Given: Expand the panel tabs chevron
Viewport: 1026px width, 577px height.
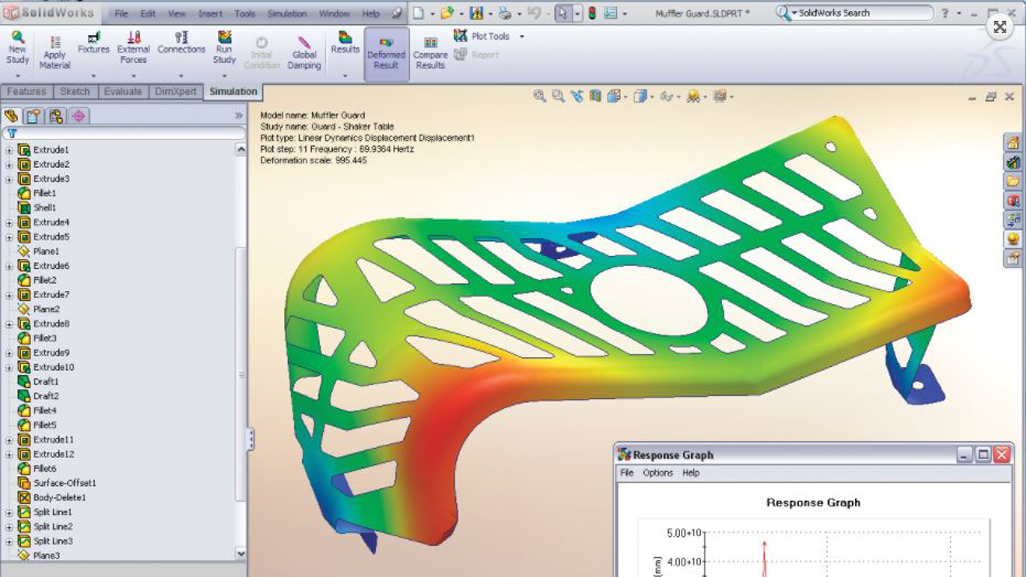Looking at the screenshot, I should 239,116.
